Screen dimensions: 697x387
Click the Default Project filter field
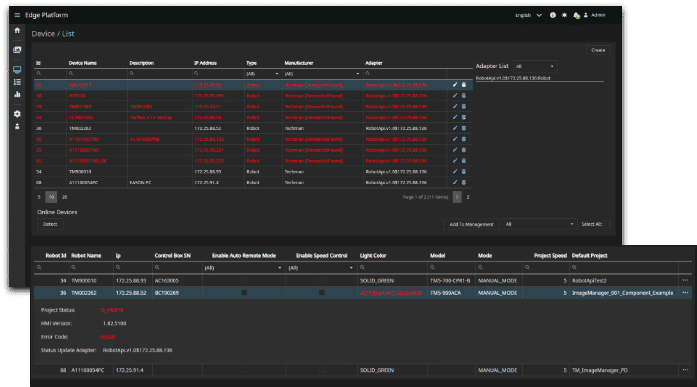coord(623,268)
